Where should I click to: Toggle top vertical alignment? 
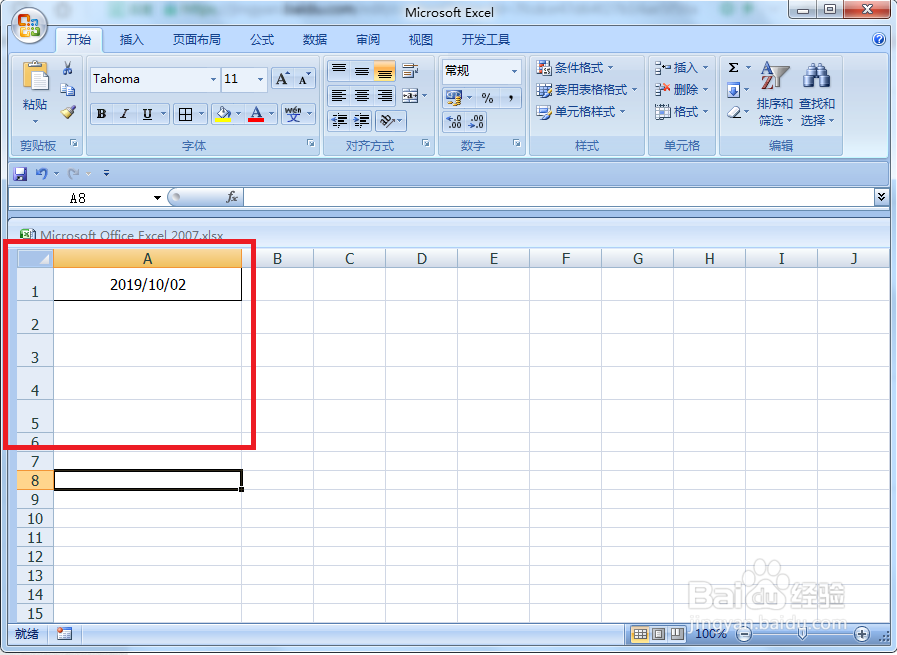point(339,71)
